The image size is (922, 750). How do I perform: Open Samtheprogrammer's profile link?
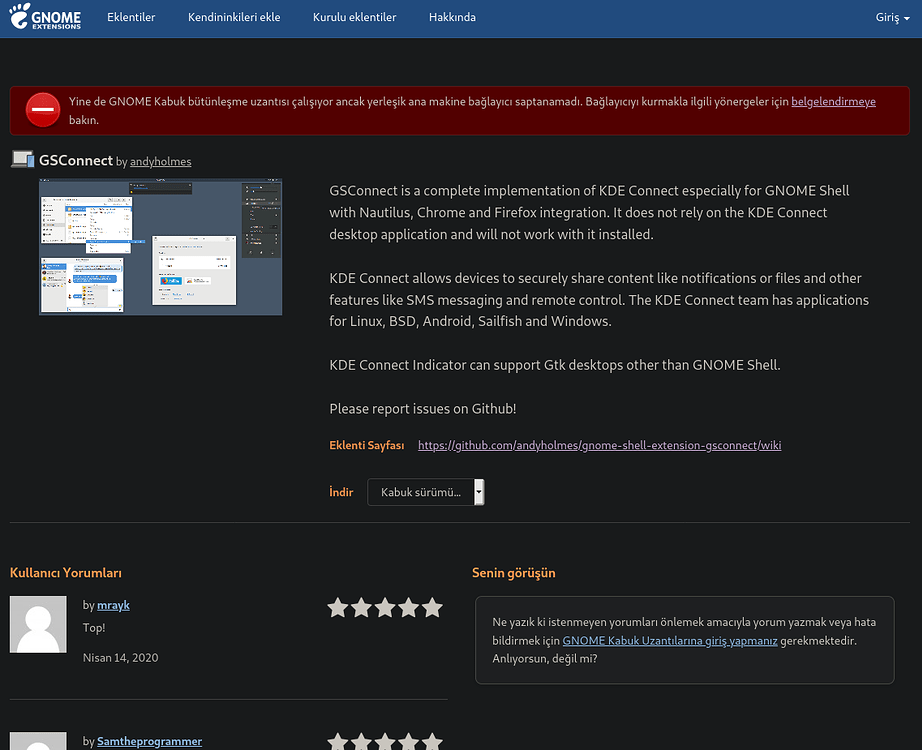click(x=149, y=741)
